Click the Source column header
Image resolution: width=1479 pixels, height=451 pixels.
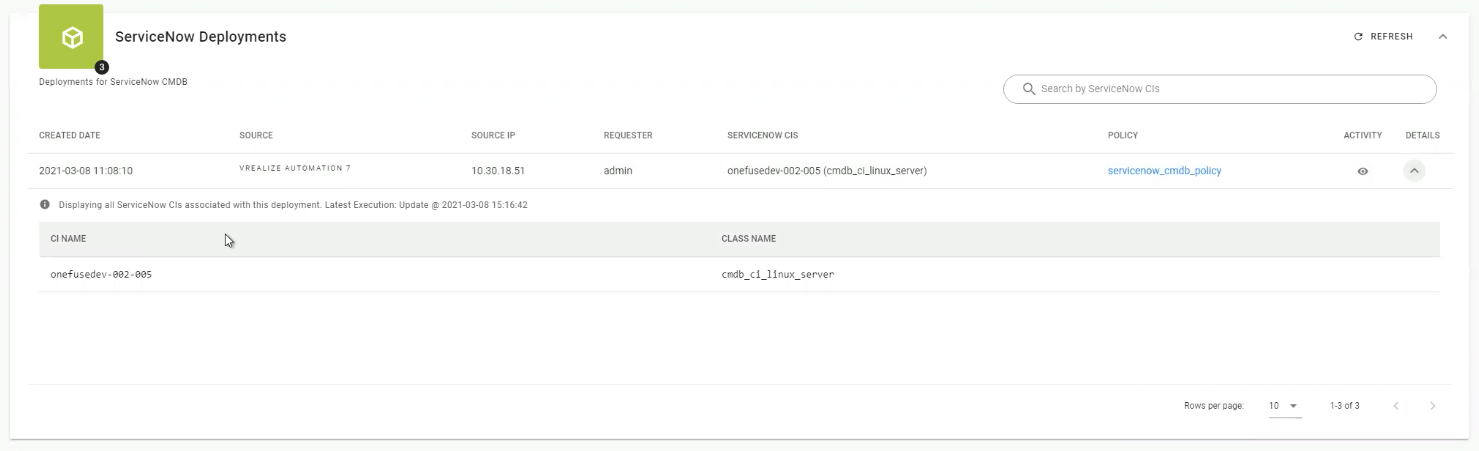[x=256, y=136]
